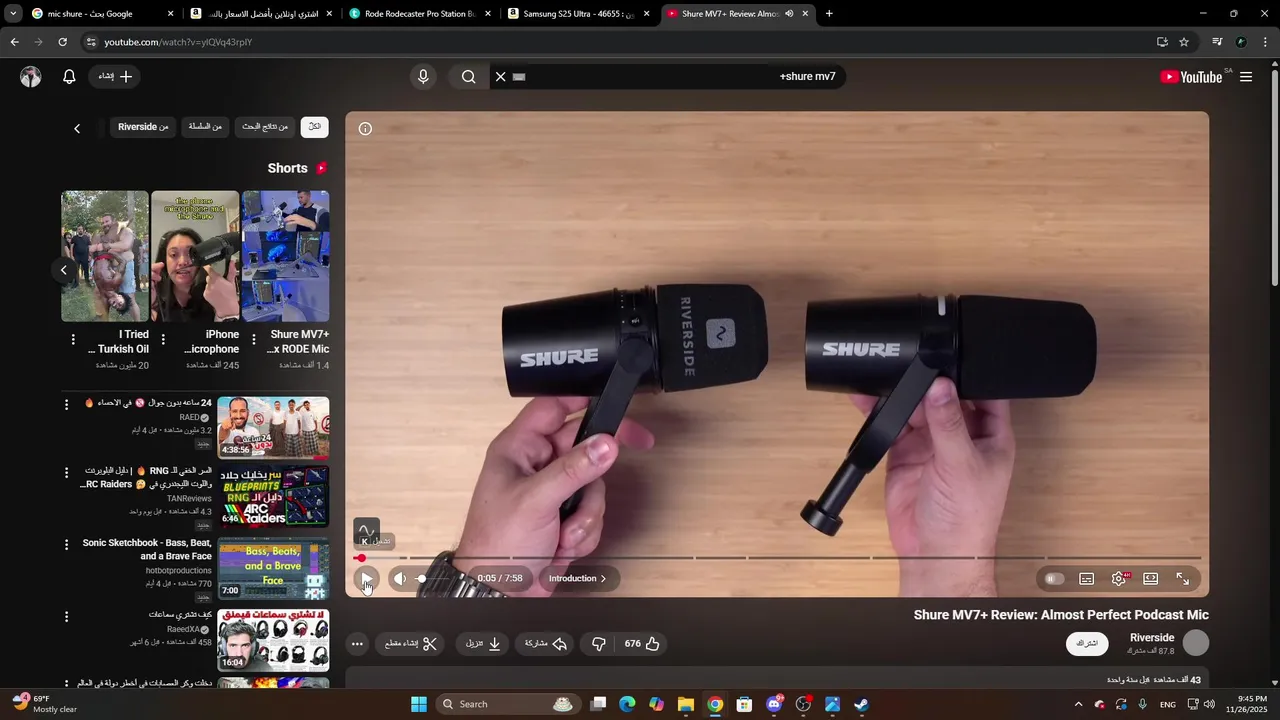The height and width of the screenshot is (720, 1280).
Task: Show more filter chips with the chevron
Action: point(77,128)
